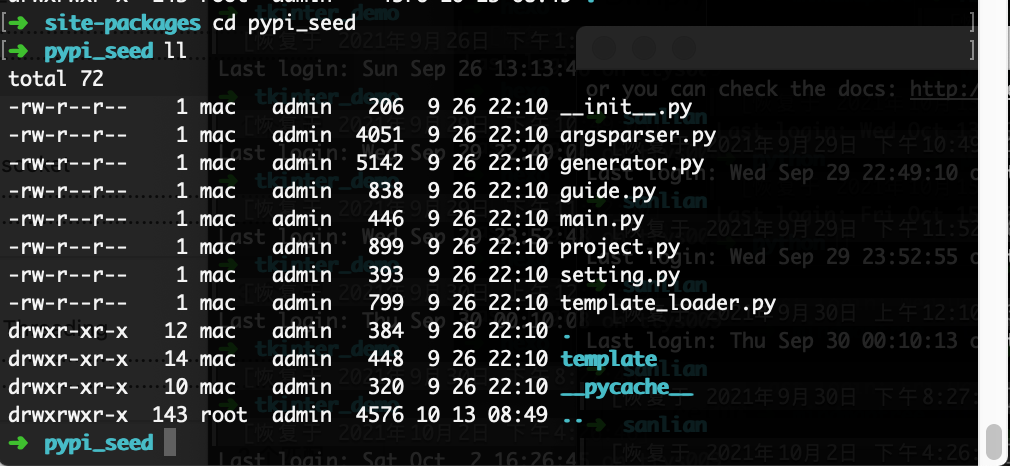The width and height of the screenshot is (1010, 466).
Task: Click the guide.py filename
Action: pos(608,191)
